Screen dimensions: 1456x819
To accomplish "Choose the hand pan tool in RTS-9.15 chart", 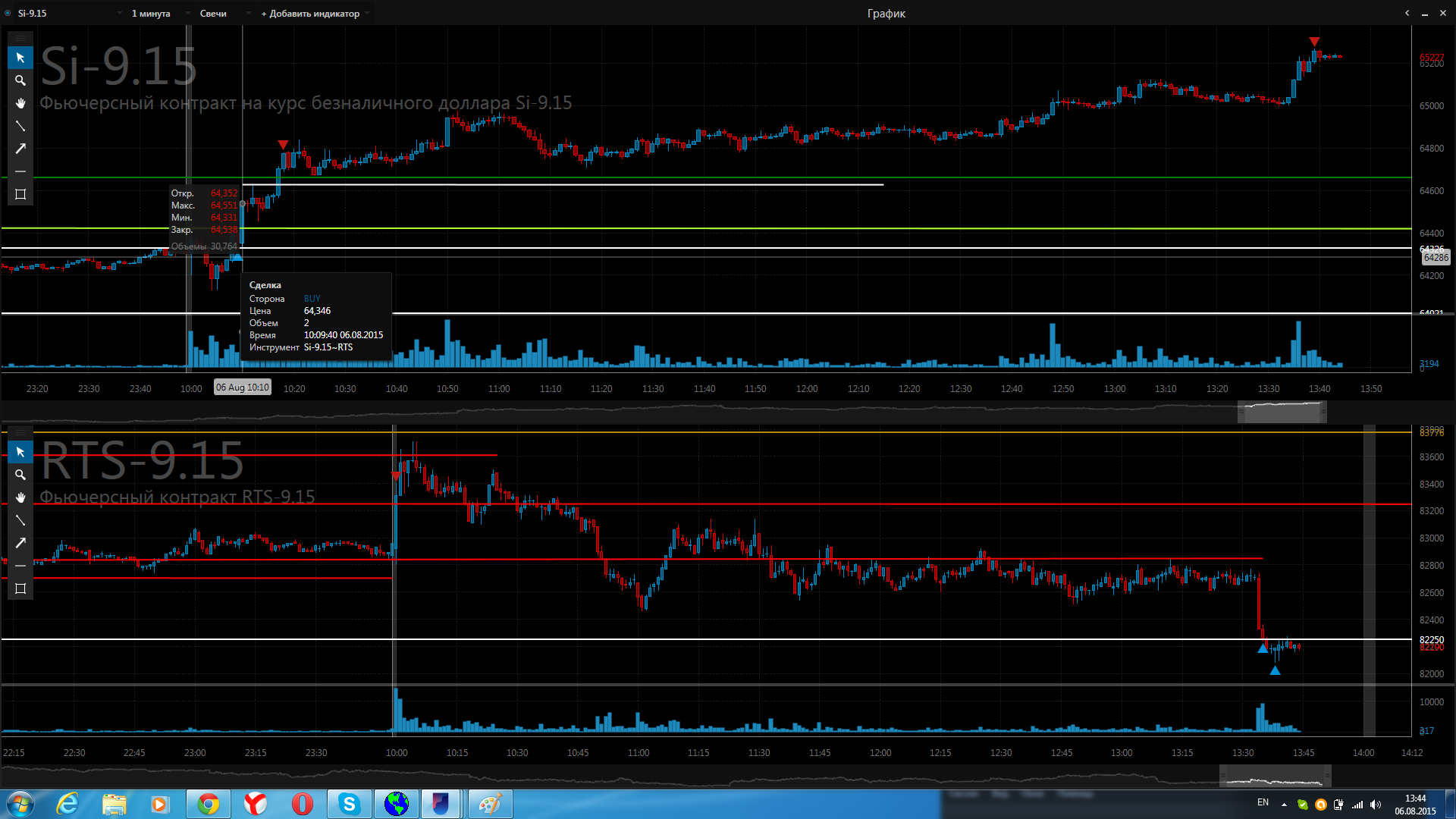I will (20, 497).
